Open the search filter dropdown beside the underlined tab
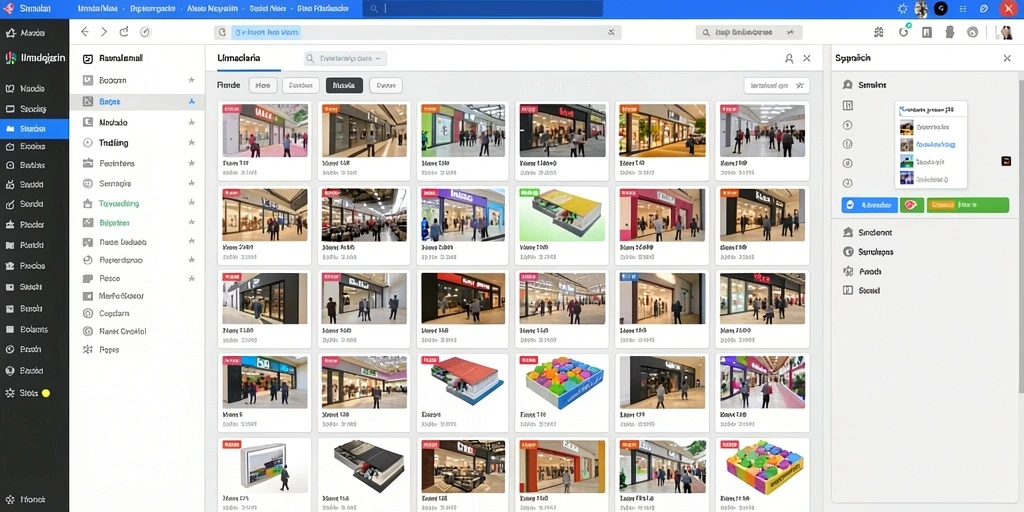1024x512 pixels. [x=345, y=58]
